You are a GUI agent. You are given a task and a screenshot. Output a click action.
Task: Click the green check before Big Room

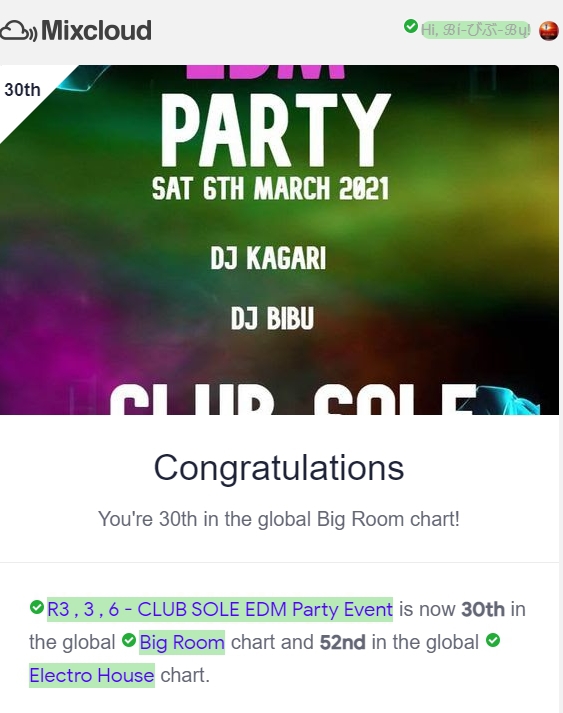(x=129, y=640)
